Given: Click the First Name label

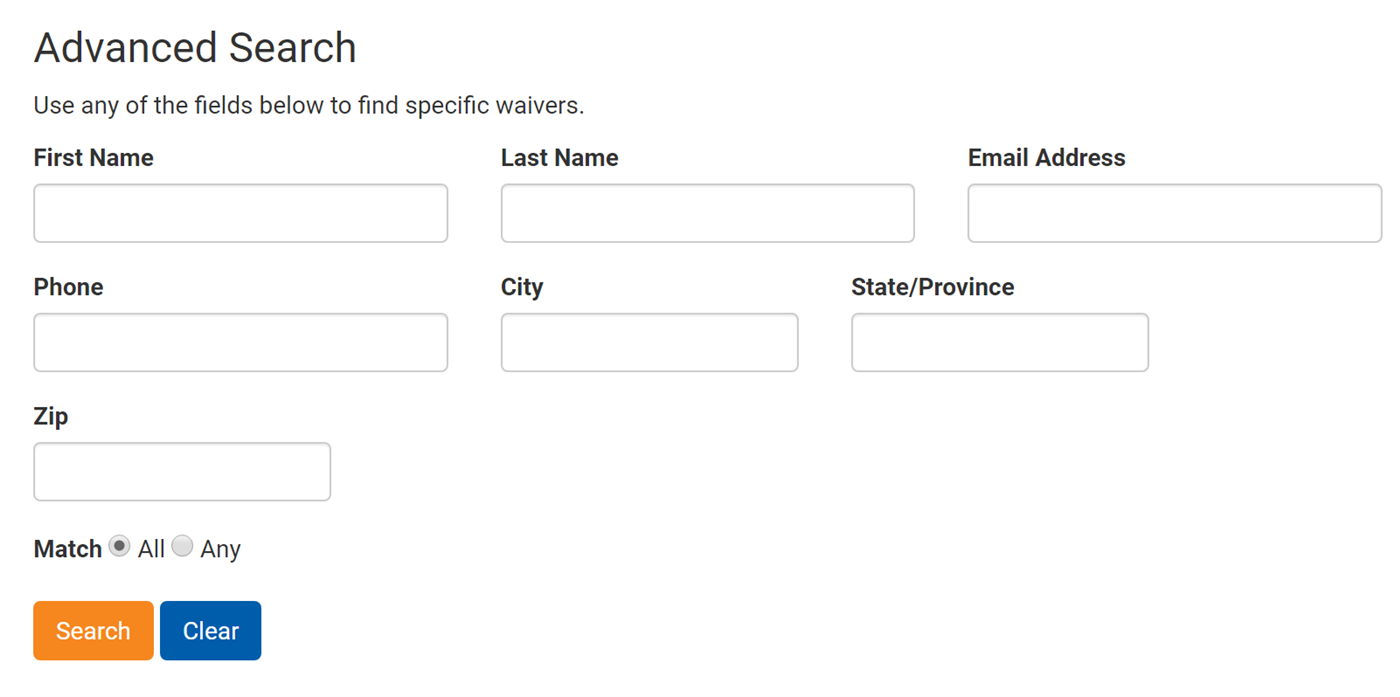Looking at the screenshot, I should [x=93, y=157].
